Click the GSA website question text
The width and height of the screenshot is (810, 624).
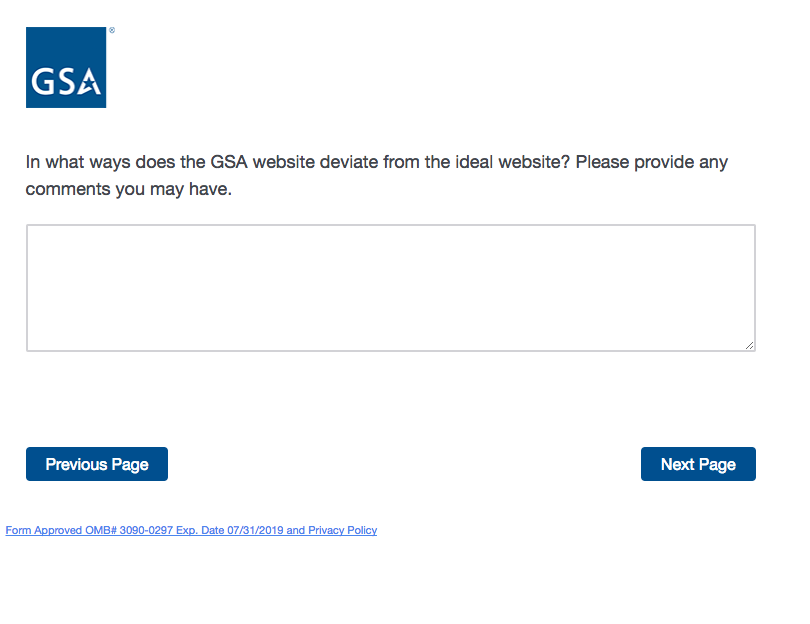[377, 175]
